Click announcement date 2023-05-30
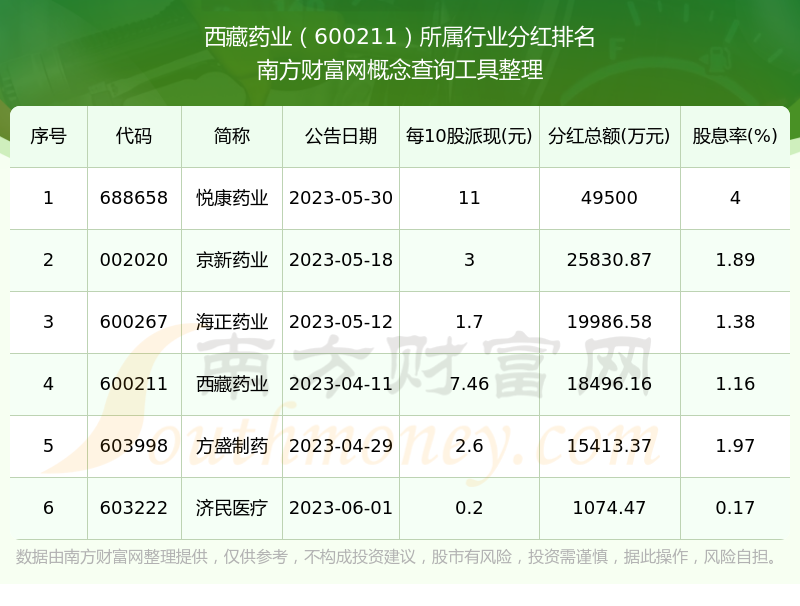 (341, 198)
